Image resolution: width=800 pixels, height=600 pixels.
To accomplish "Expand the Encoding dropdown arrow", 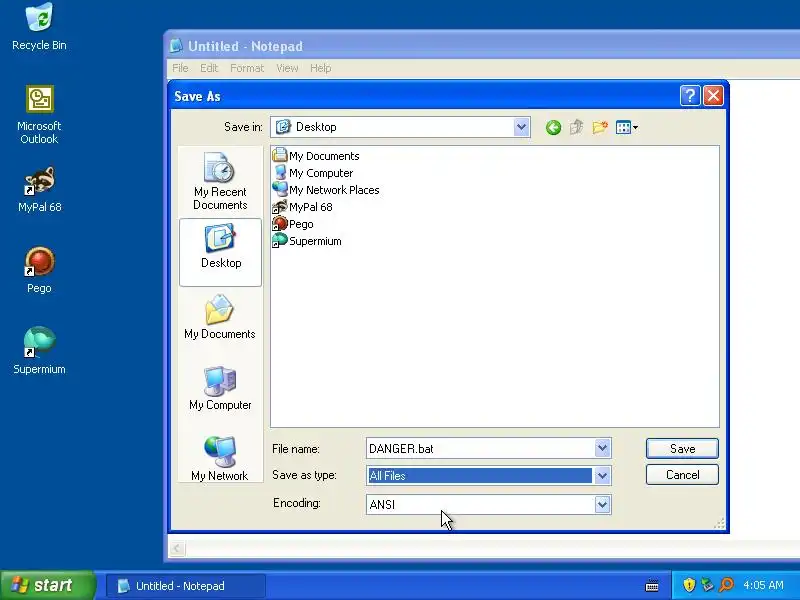I will click(602, 505).
